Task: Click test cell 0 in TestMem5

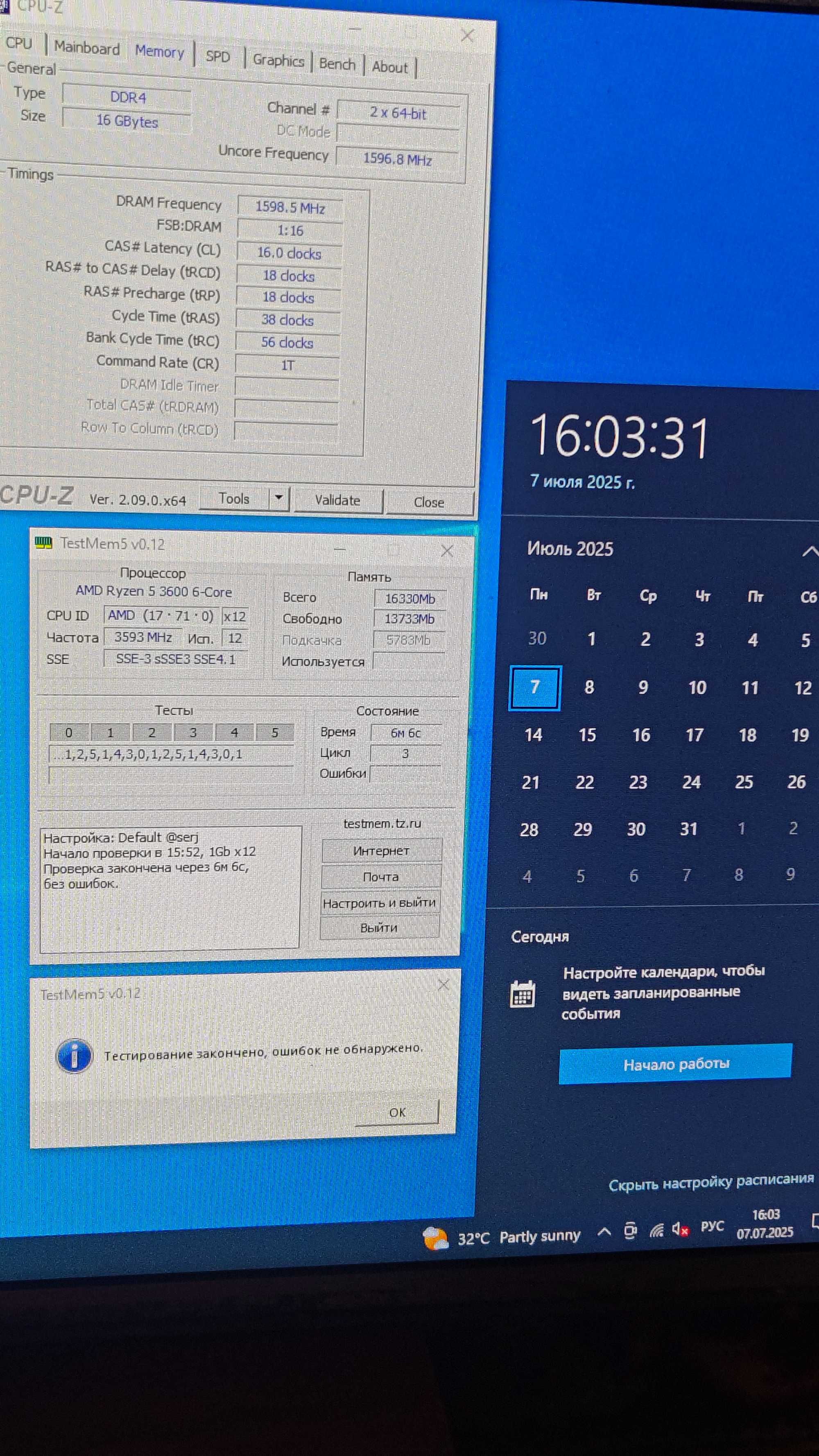Action: pyautogui.click(x=69, y=733)
